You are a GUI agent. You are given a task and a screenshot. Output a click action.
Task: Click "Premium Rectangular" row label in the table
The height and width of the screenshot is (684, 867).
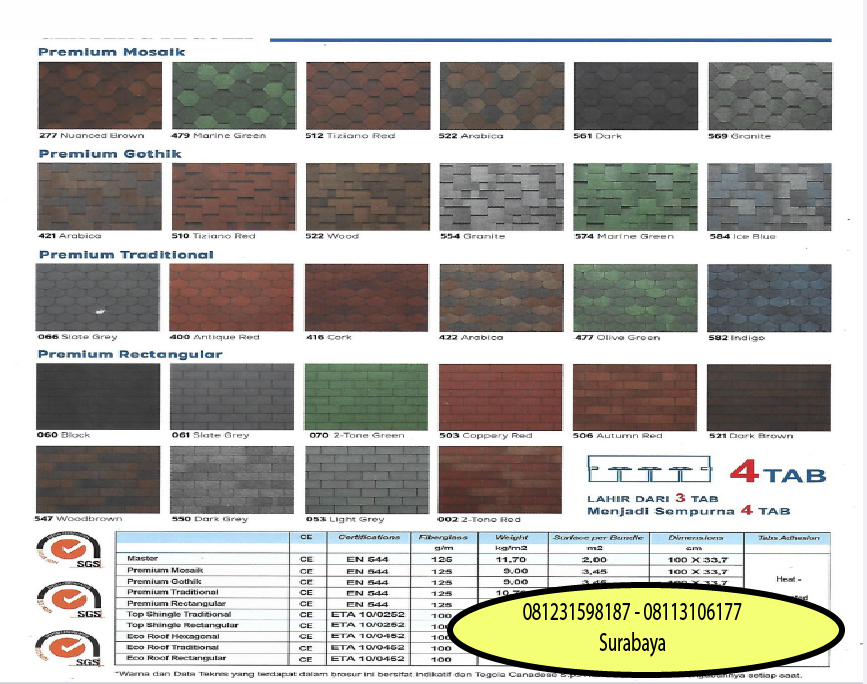pos(176,603)
